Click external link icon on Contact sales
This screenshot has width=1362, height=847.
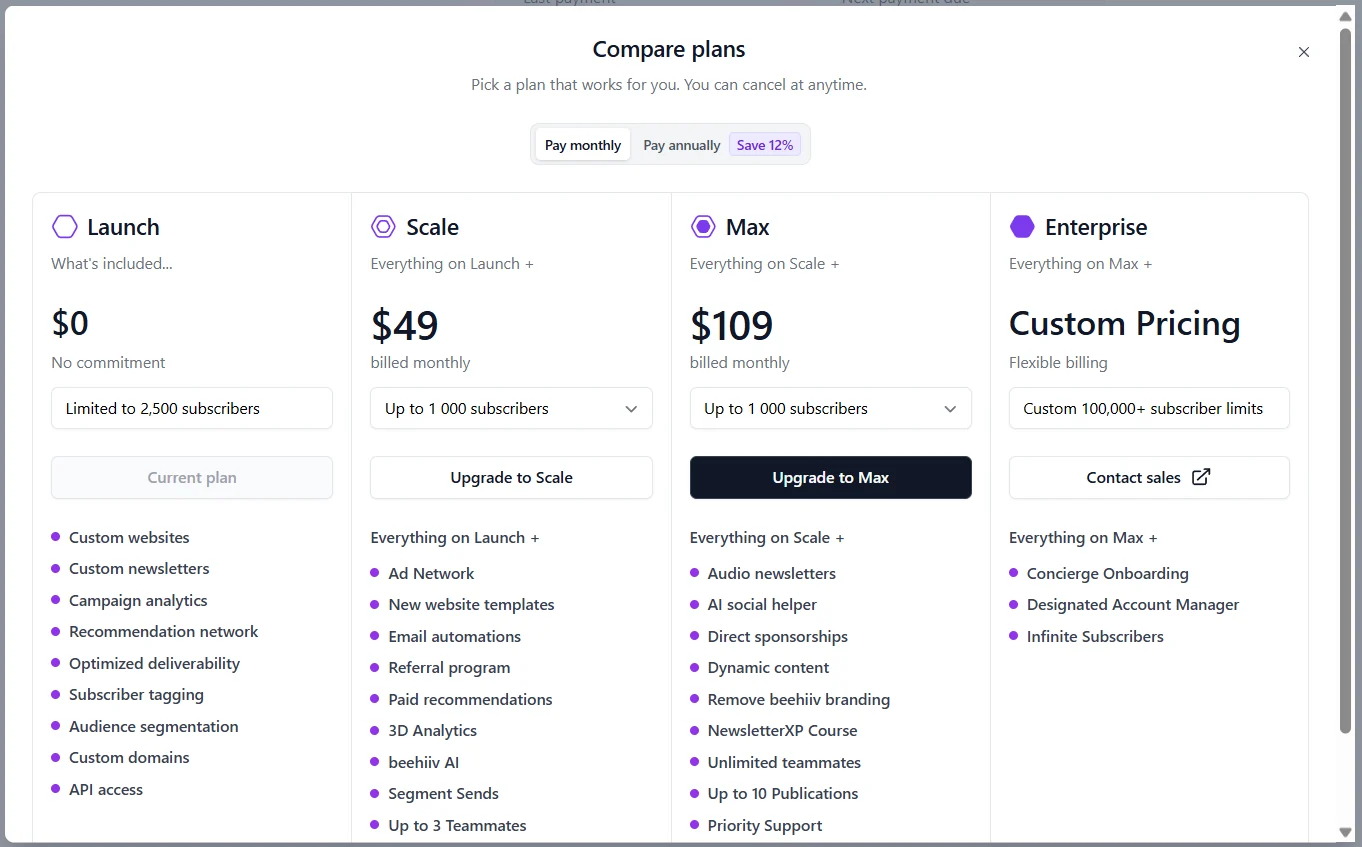[x=1201, y=477]
